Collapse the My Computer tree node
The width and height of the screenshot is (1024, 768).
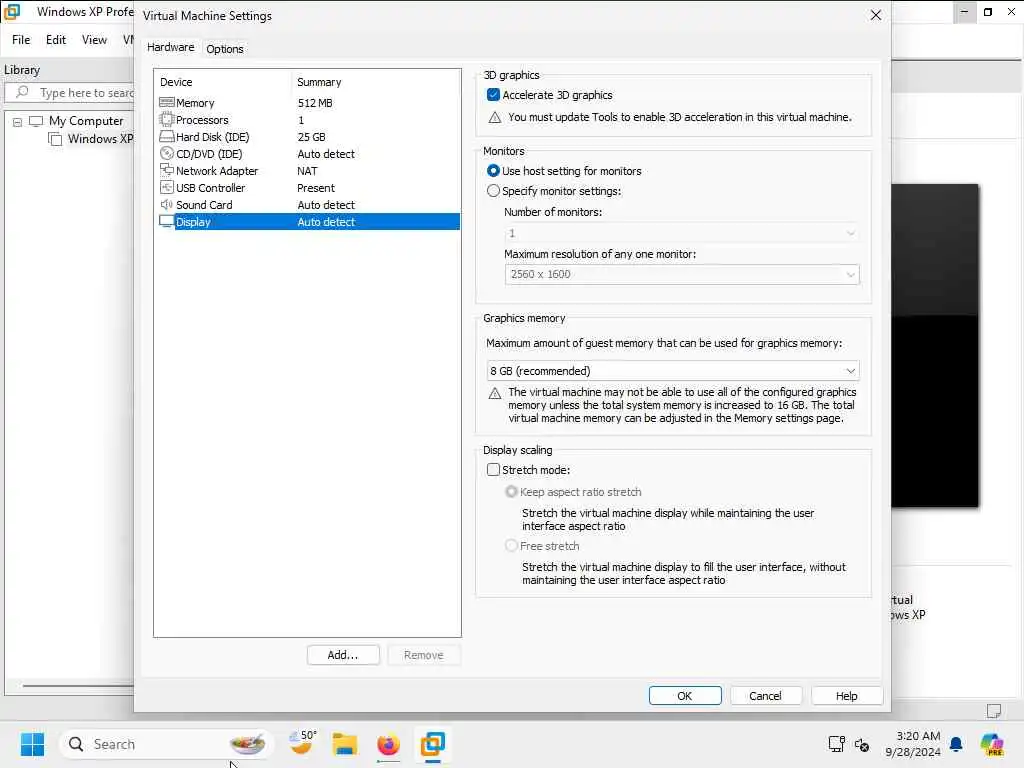[x=18, y=122]
